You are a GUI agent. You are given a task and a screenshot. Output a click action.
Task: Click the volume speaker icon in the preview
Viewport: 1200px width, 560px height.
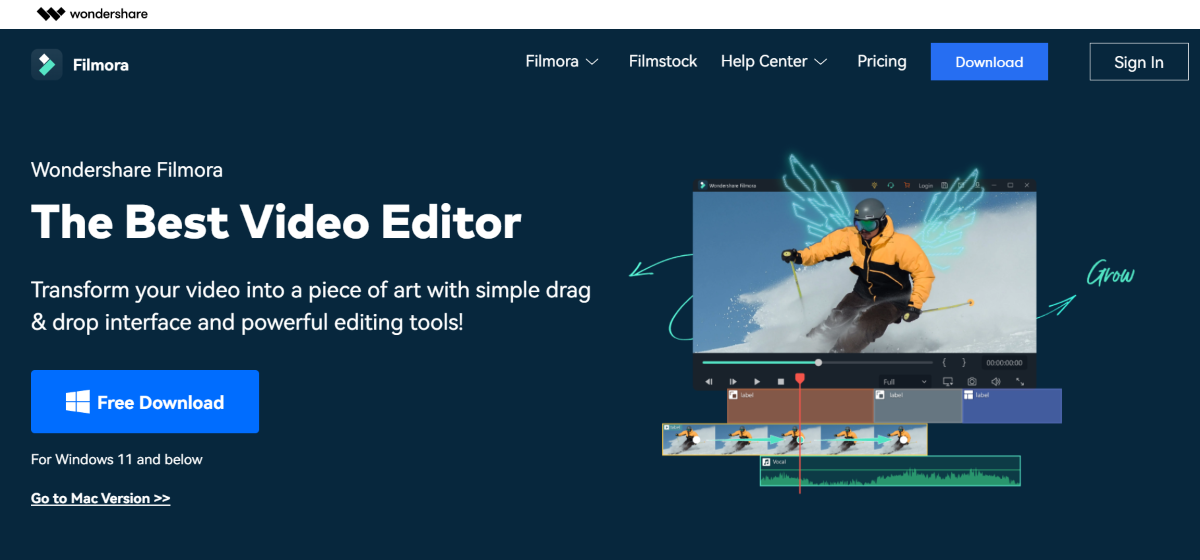[x=996, y=381]
